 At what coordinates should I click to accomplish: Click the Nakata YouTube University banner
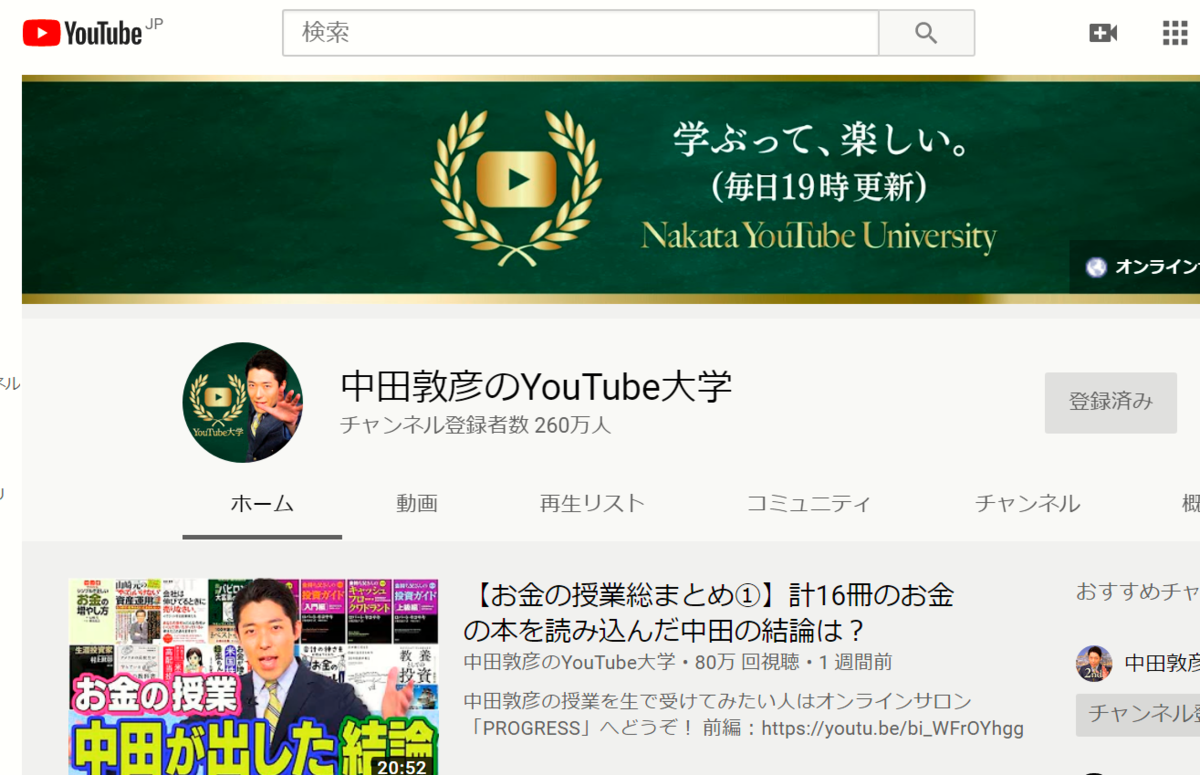click(x=611, y=189)
